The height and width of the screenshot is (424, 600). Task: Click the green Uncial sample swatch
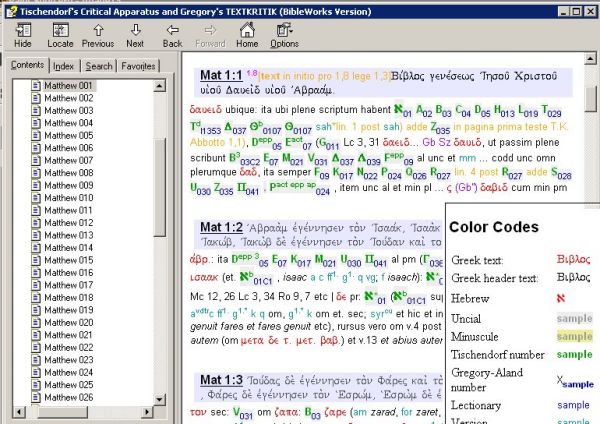(x=574, y=318)
